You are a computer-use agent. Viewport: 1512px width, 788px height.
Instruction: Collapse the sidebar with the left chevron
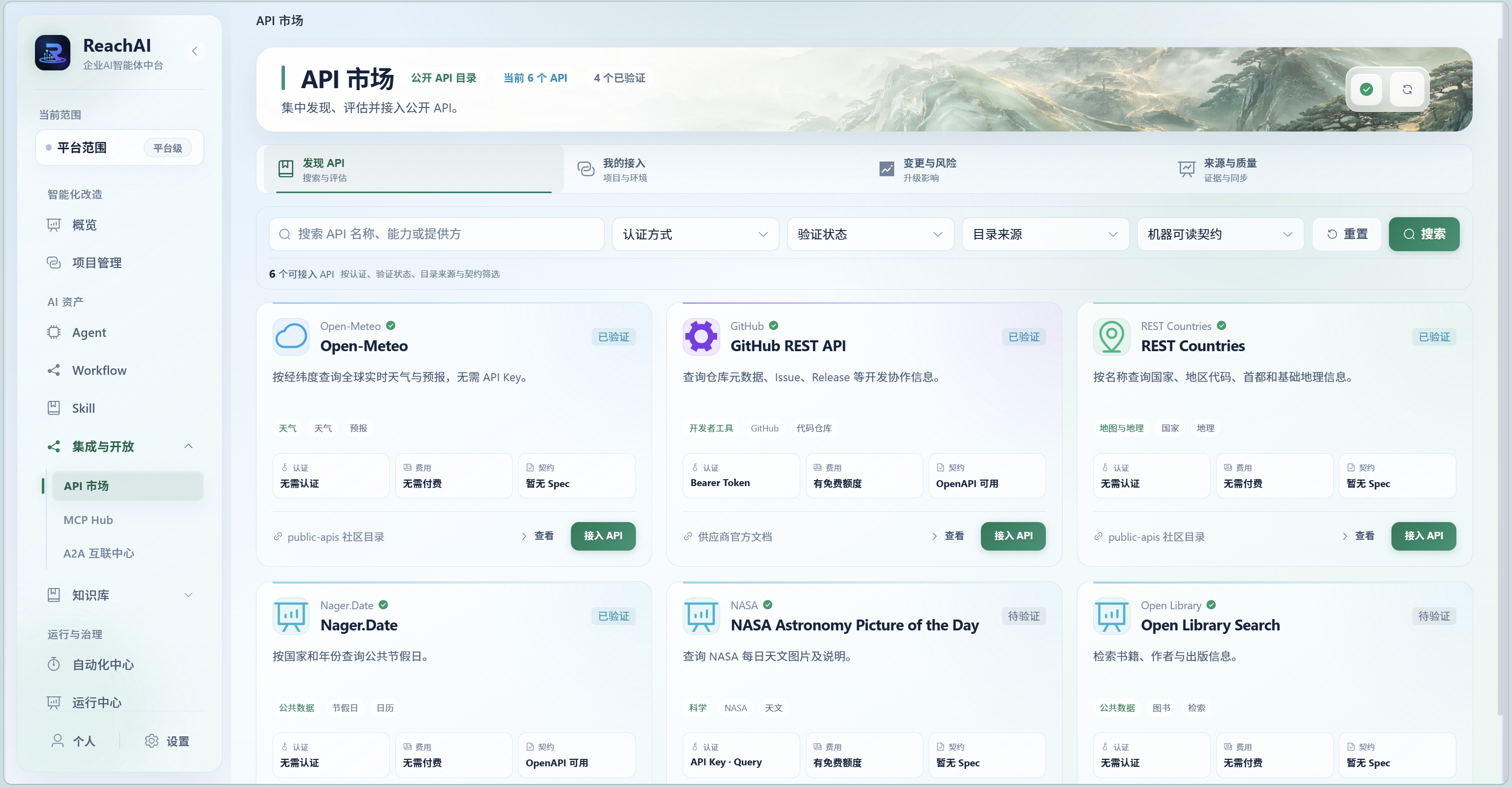click(x=194, y=52)
